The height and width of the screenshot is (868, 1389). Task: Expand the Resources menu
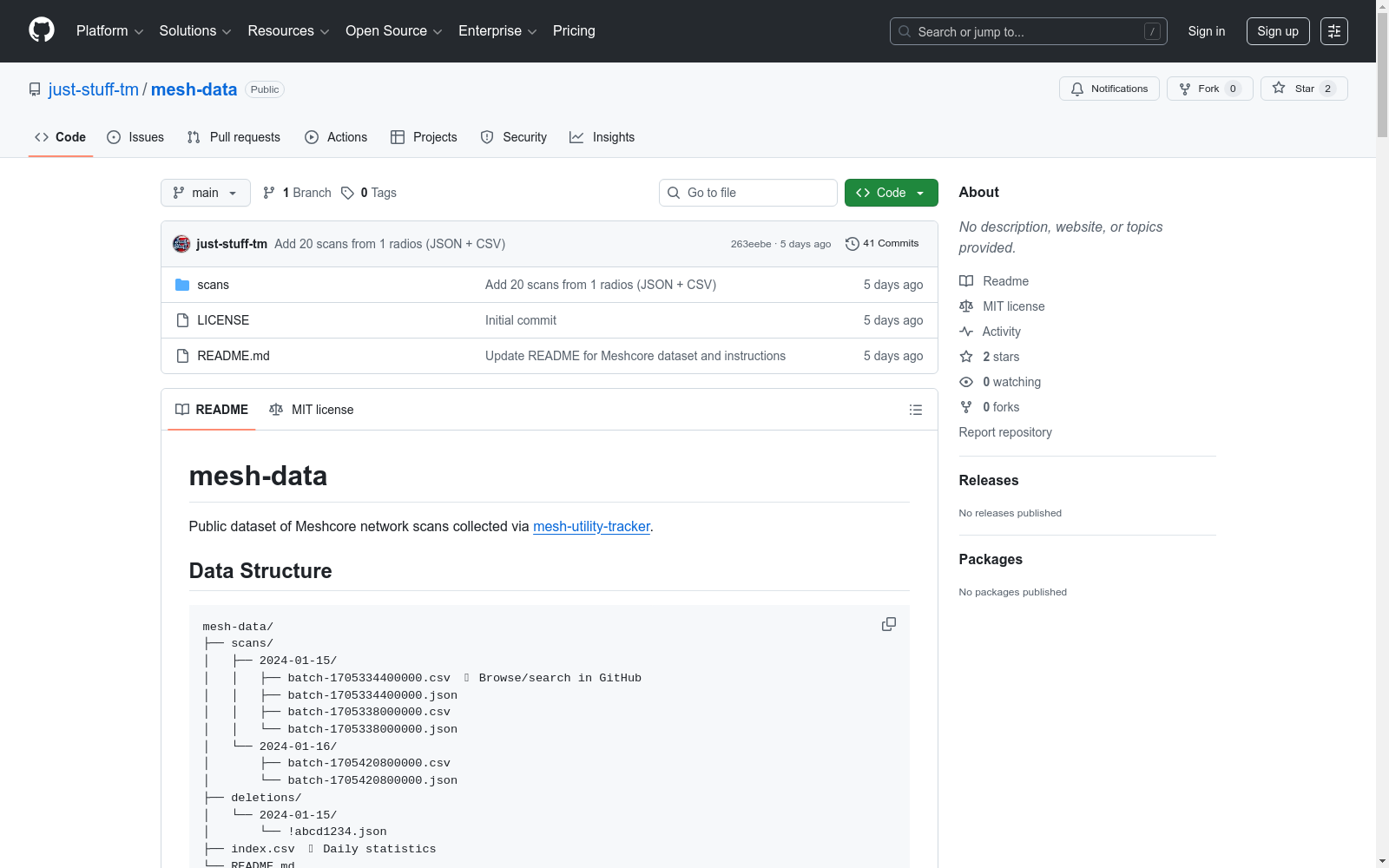click(x=288, y=31)
